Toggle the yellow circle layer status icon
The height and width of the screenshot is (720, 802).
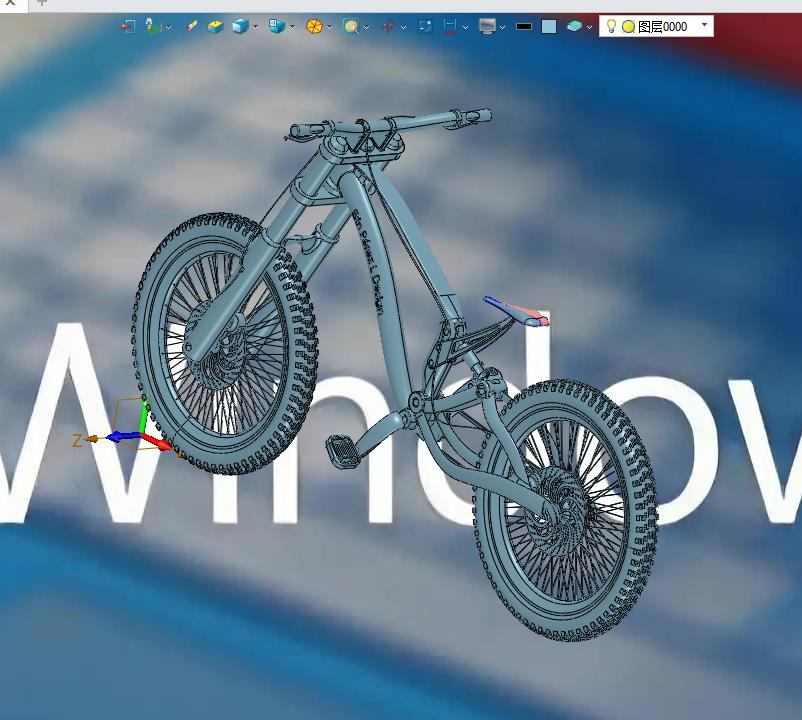tap(628, 26)
